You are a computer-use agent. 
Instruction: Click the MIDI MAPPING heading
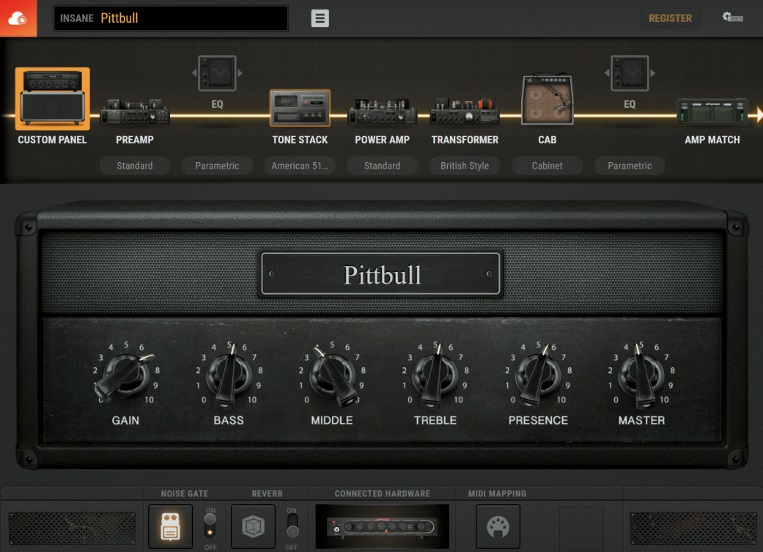click(x=497, y=494)
